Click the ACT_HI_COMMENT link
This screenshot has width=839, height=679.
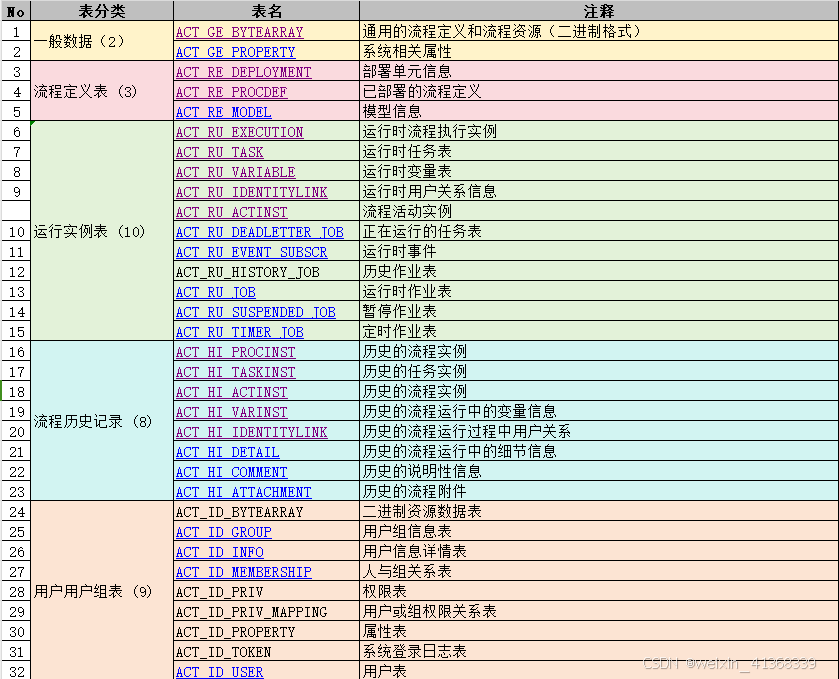(231, 472)
